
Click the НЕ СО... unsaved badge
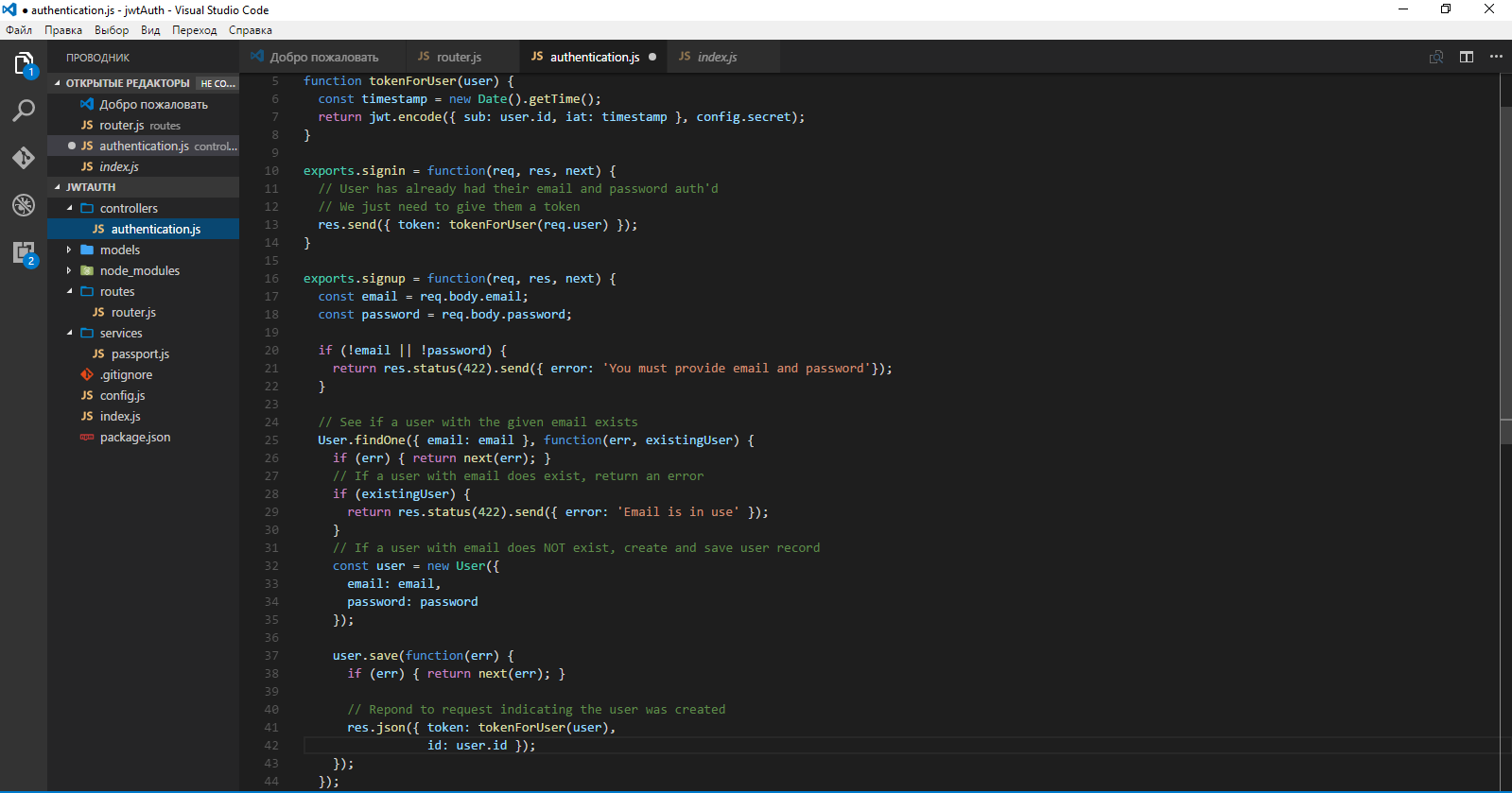point(217,83)
